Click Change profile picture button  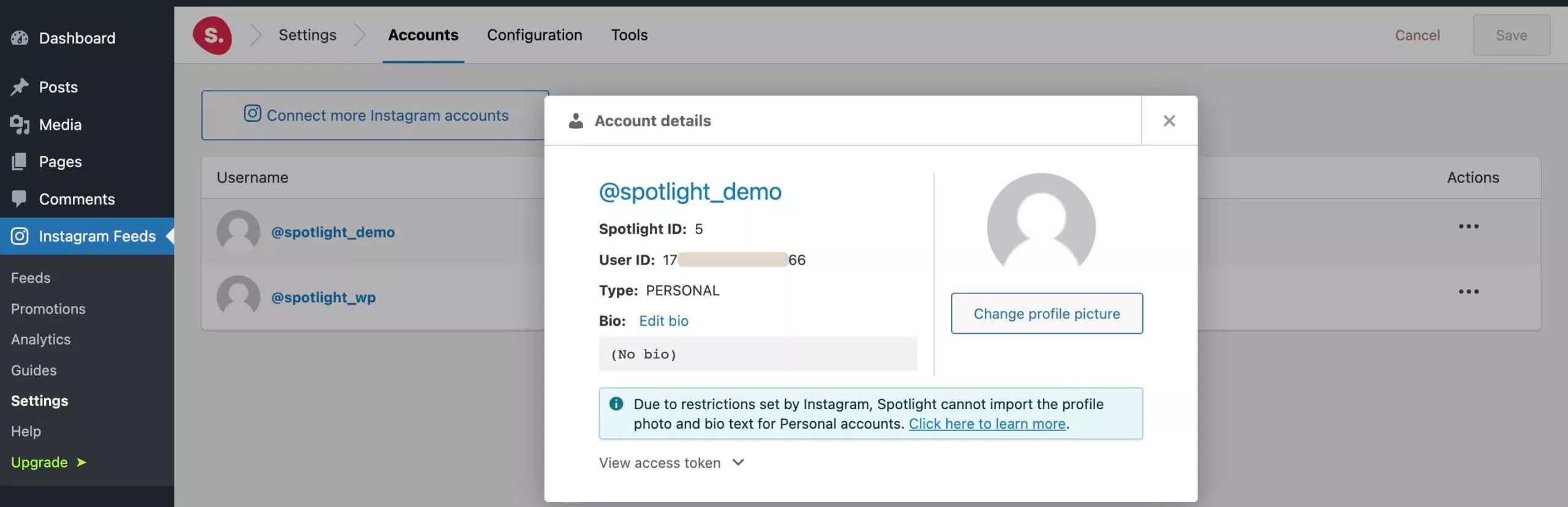[x=1047, y=314]
